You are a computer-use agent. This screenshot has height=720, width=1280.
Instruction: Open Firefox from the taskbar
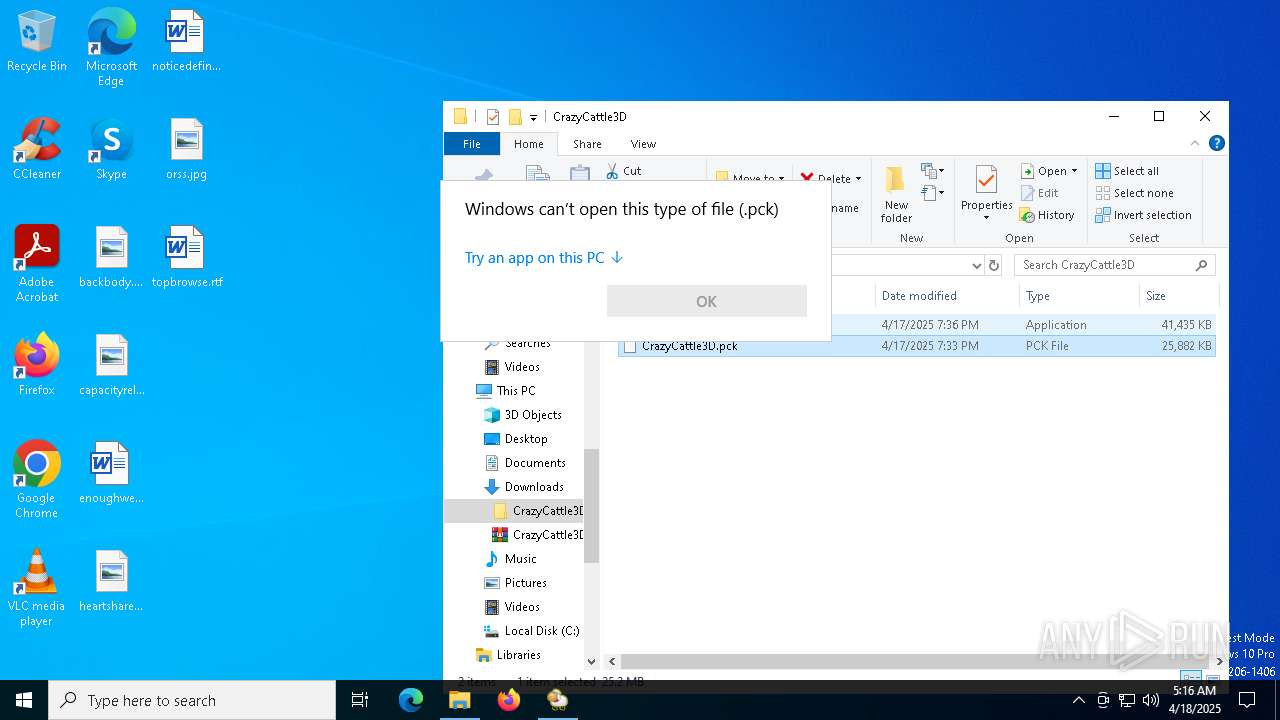coord(509,700)
